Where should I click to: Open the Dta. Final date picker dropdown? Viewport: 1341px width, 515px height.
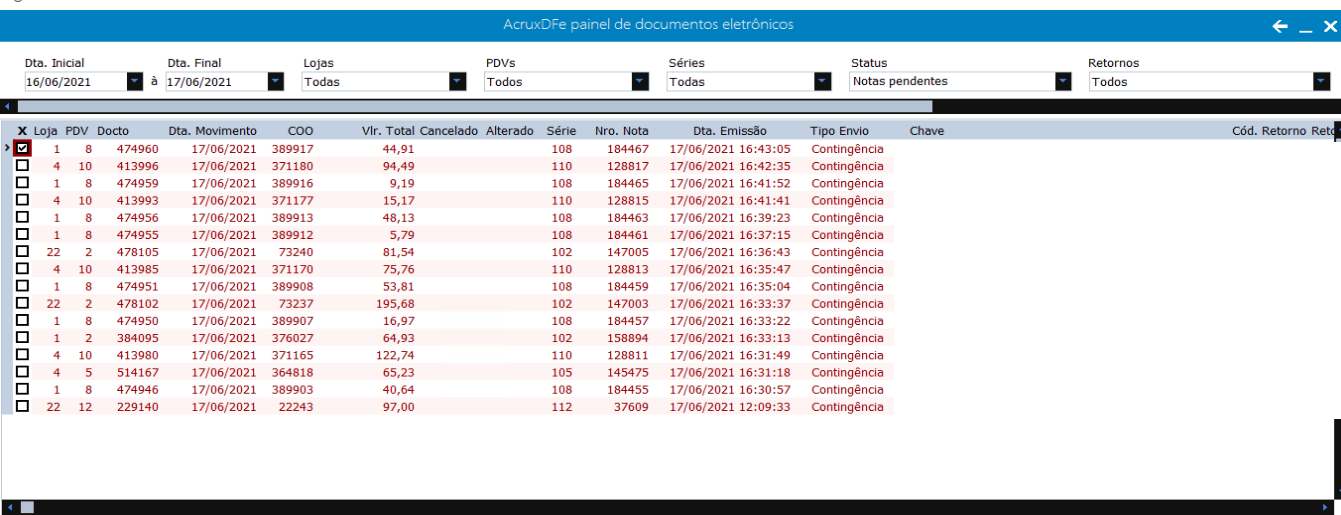[276, 82]
